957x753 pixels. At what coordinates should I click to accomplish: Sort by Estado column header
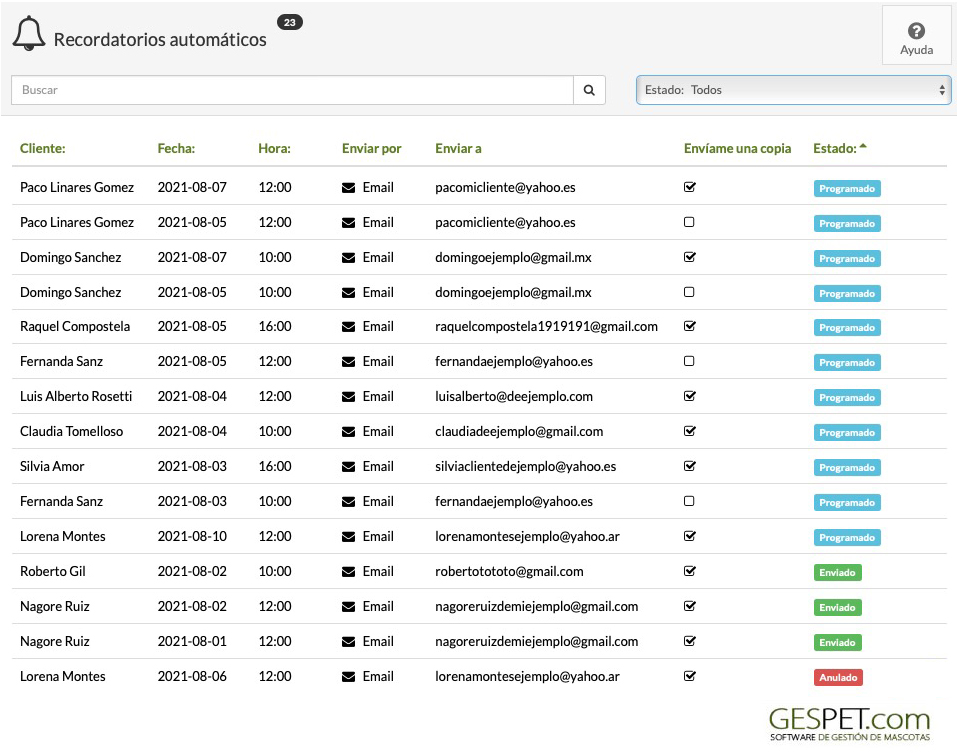point(840,148)
